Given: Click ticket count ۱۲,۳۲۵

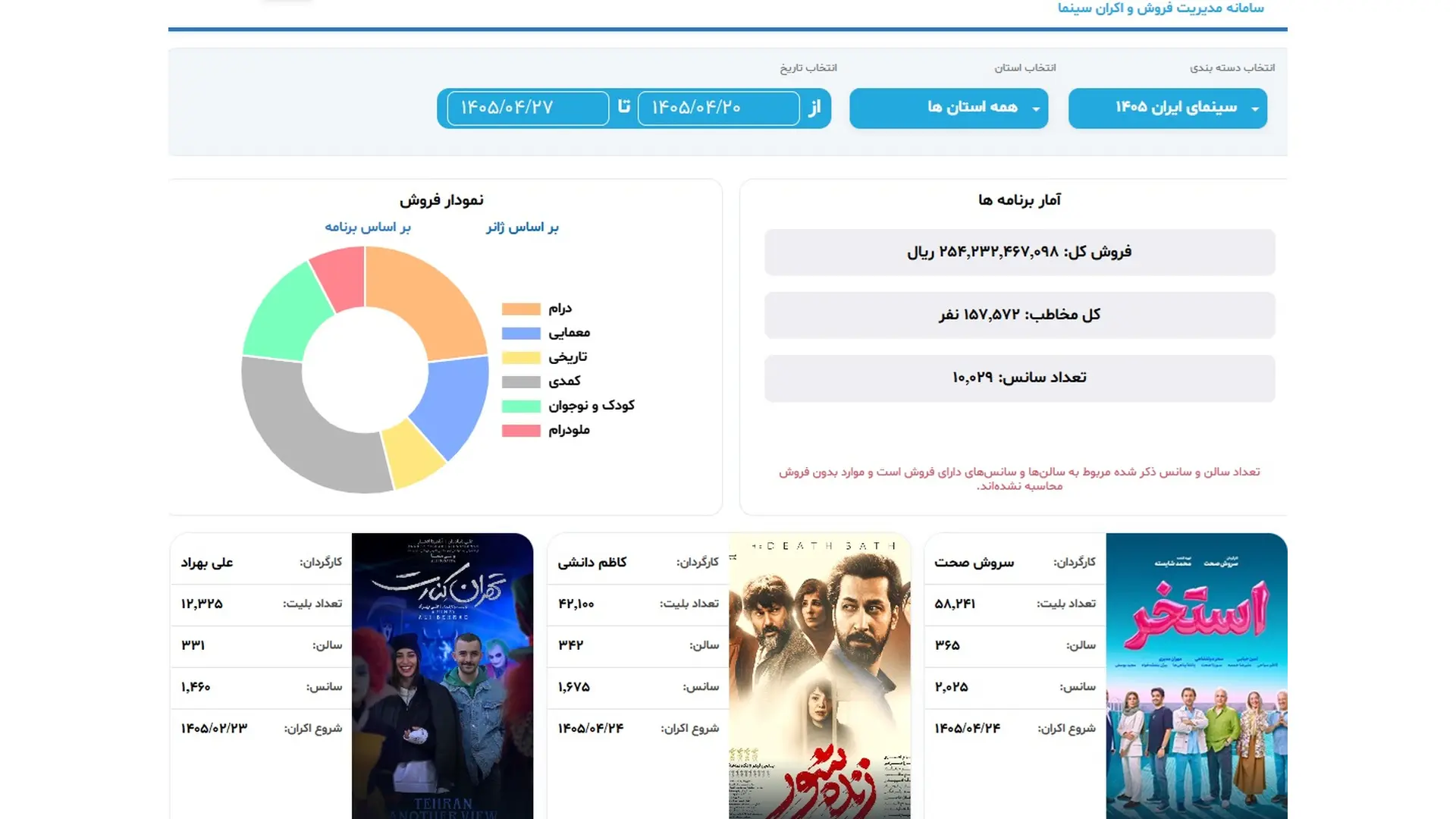Looking at the screenshot, I should tap(202, 604).
